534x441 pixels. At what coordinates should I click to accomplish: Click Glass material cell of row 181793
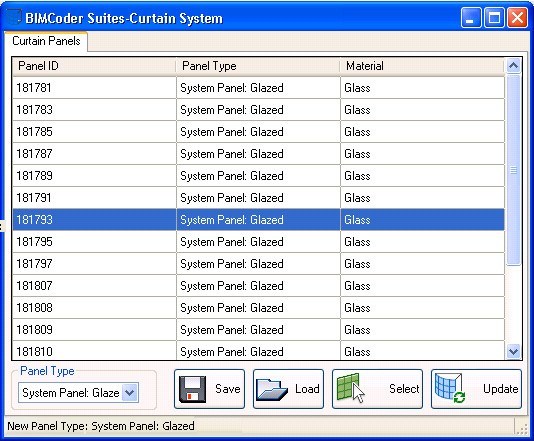point(423,220)
